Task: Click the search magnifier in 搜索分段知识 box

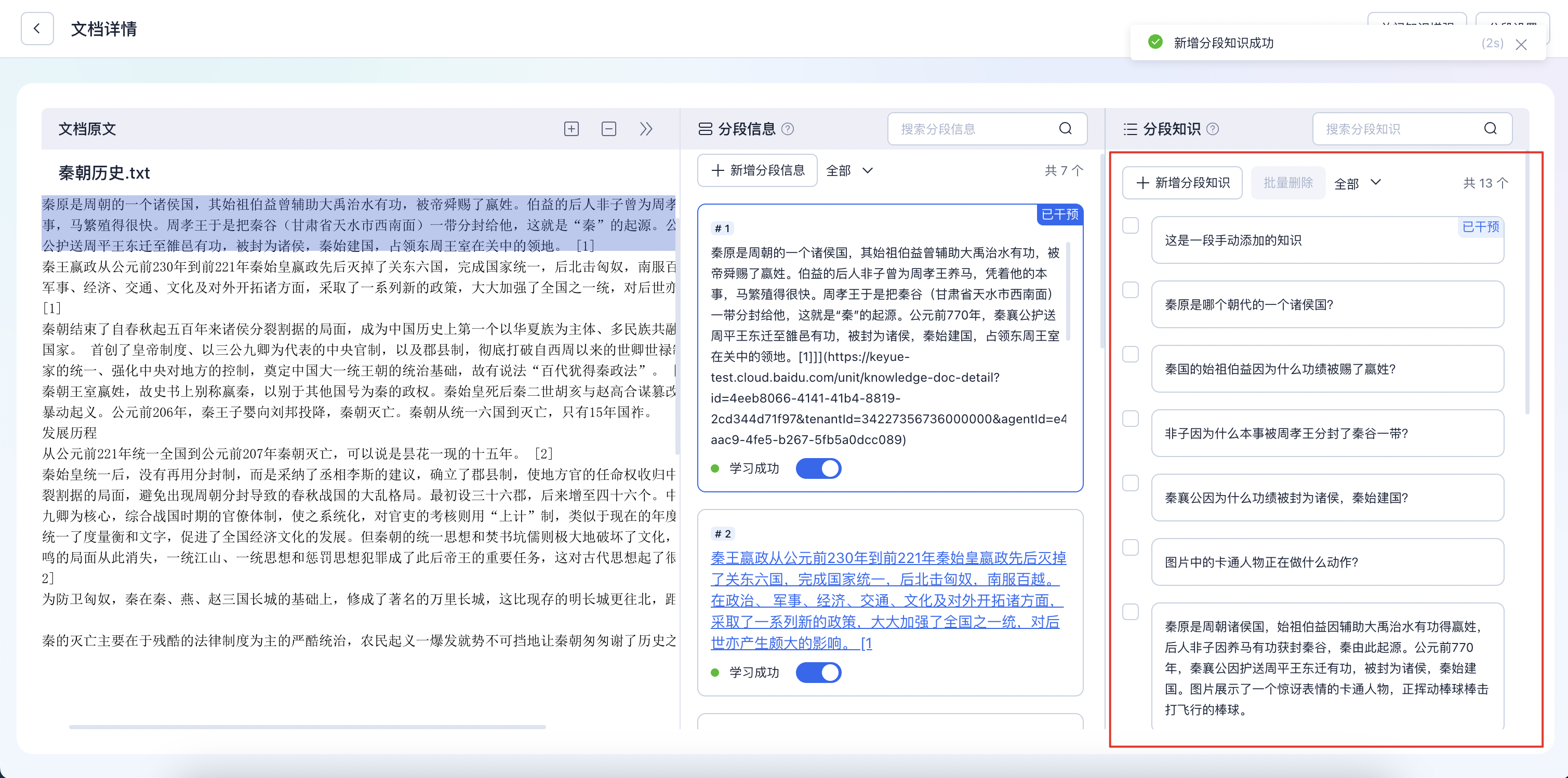Action: (1490, 128)
